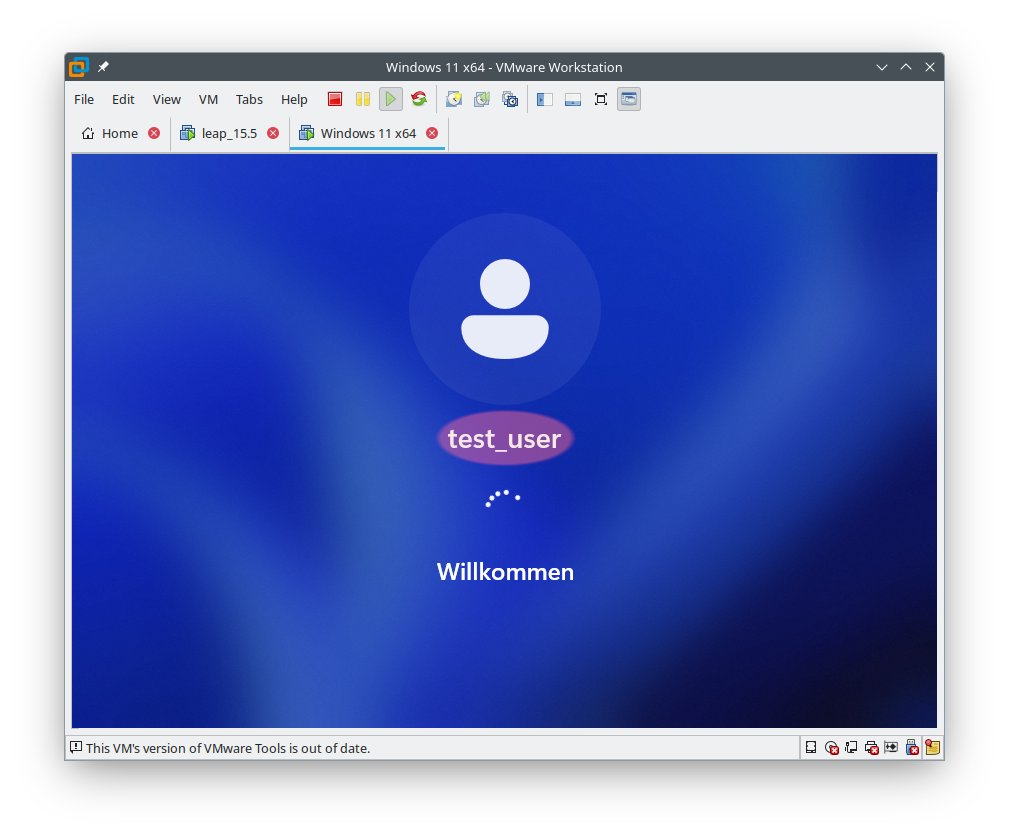This screenshot has width=1009, height=837.
Task: Open the Edit menu
Action: (x=123, y=99)
